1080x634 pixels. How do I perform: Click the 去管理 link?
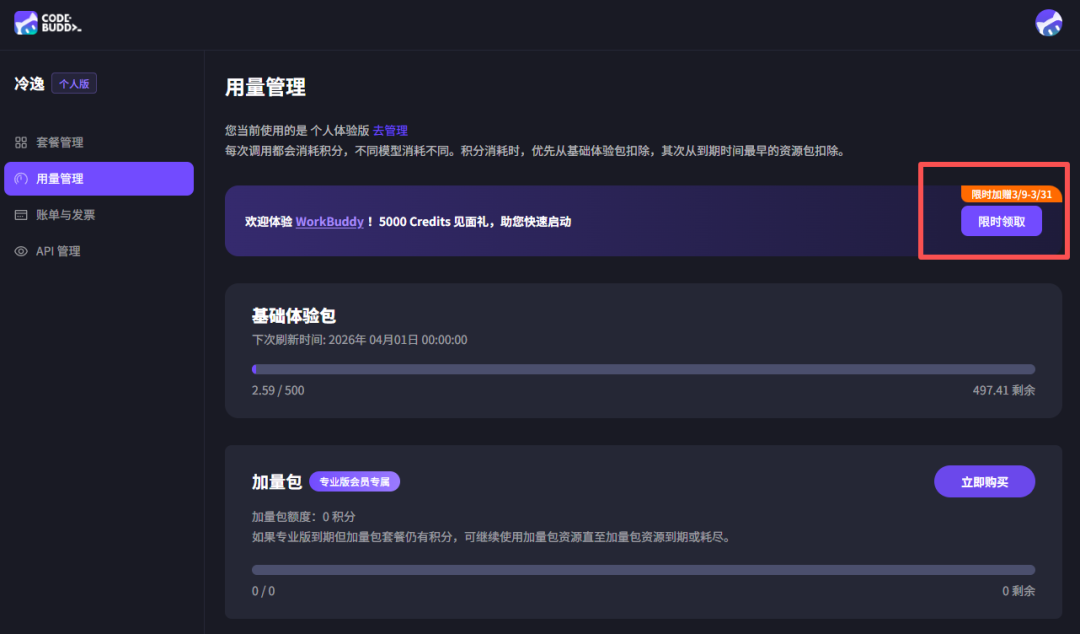393,130
